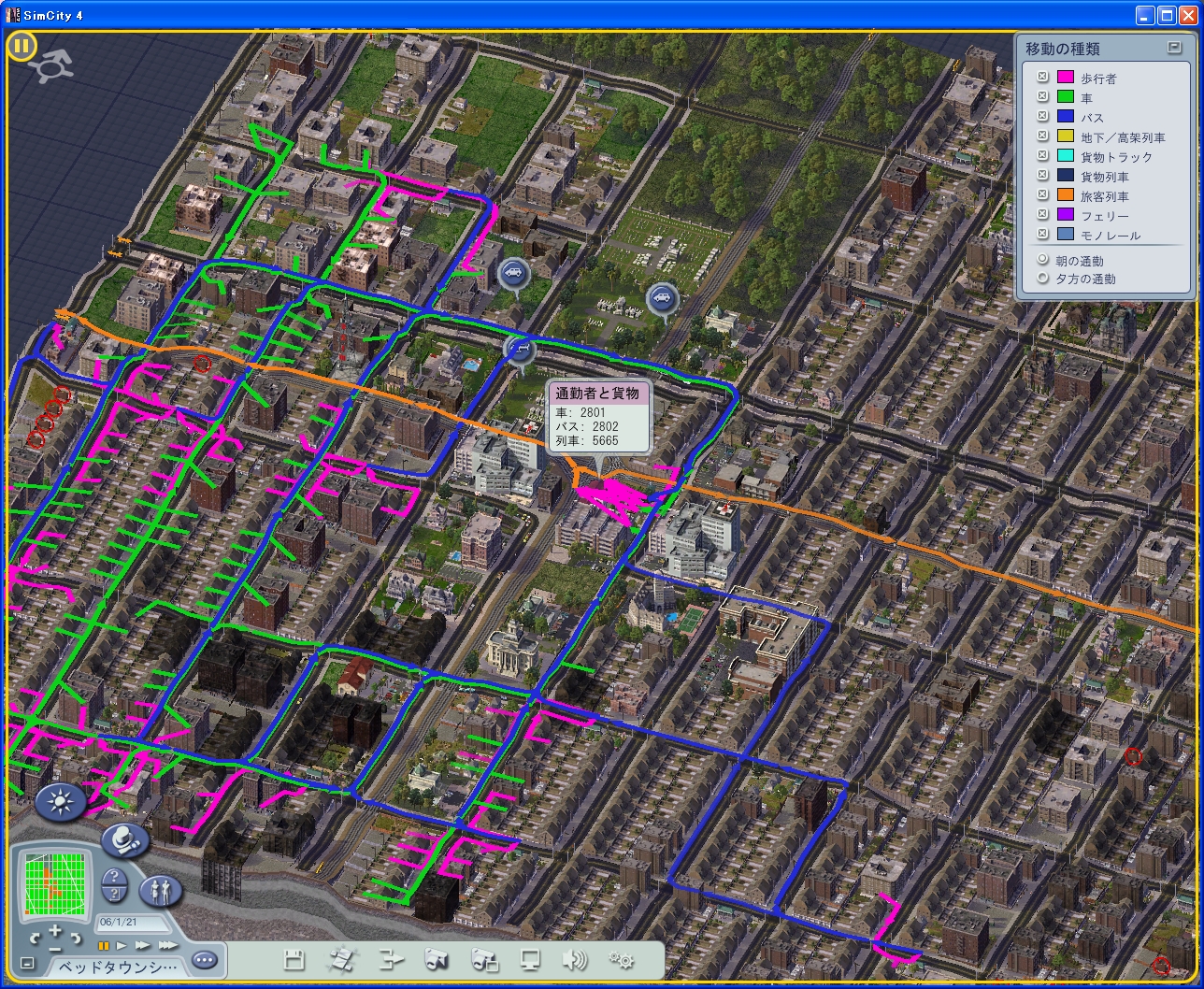The image size is (1204, 989).
Task: Toggle the フェリー checkbox
Action: 1041,215
